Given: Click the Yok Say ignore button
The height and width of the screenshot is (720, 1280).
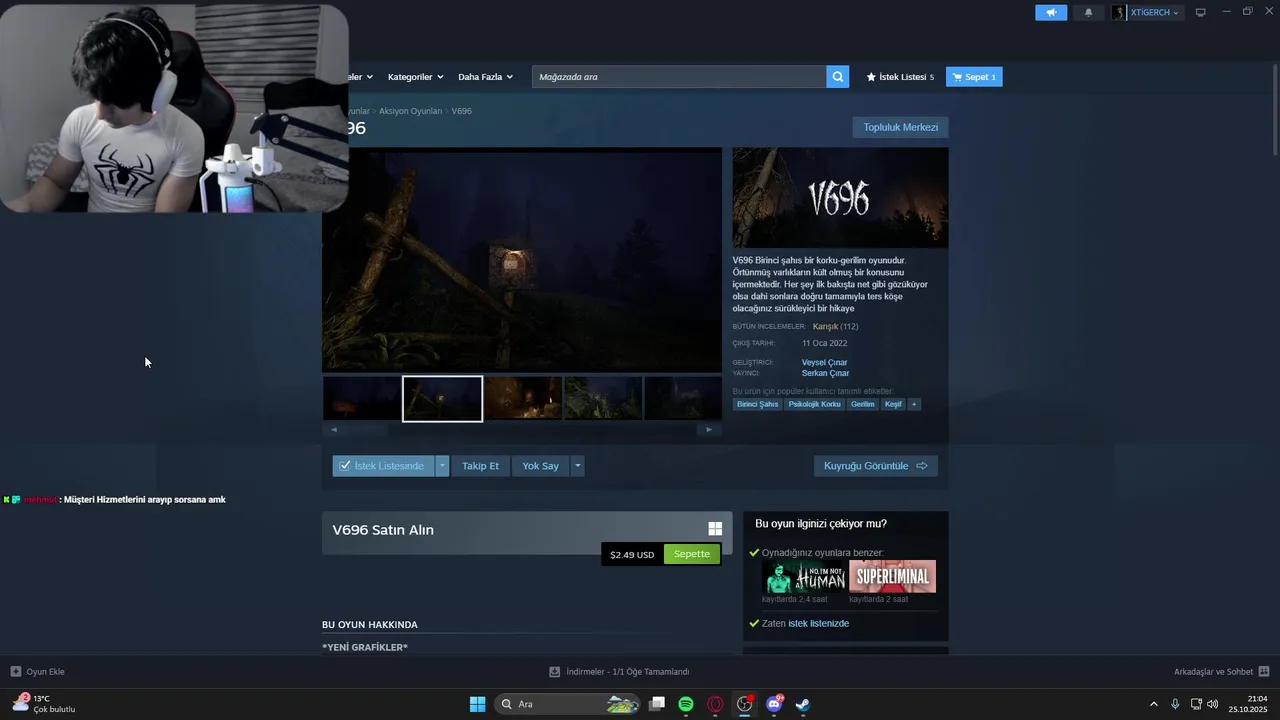Looking at the screenshot, I should pyautogui.click(x=540, y=466).
